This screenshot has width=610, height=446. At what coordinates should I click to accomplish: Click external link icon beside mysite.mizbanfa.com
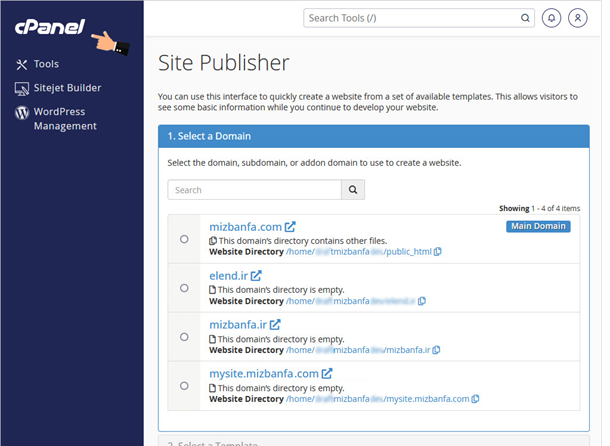coord(327,373)
